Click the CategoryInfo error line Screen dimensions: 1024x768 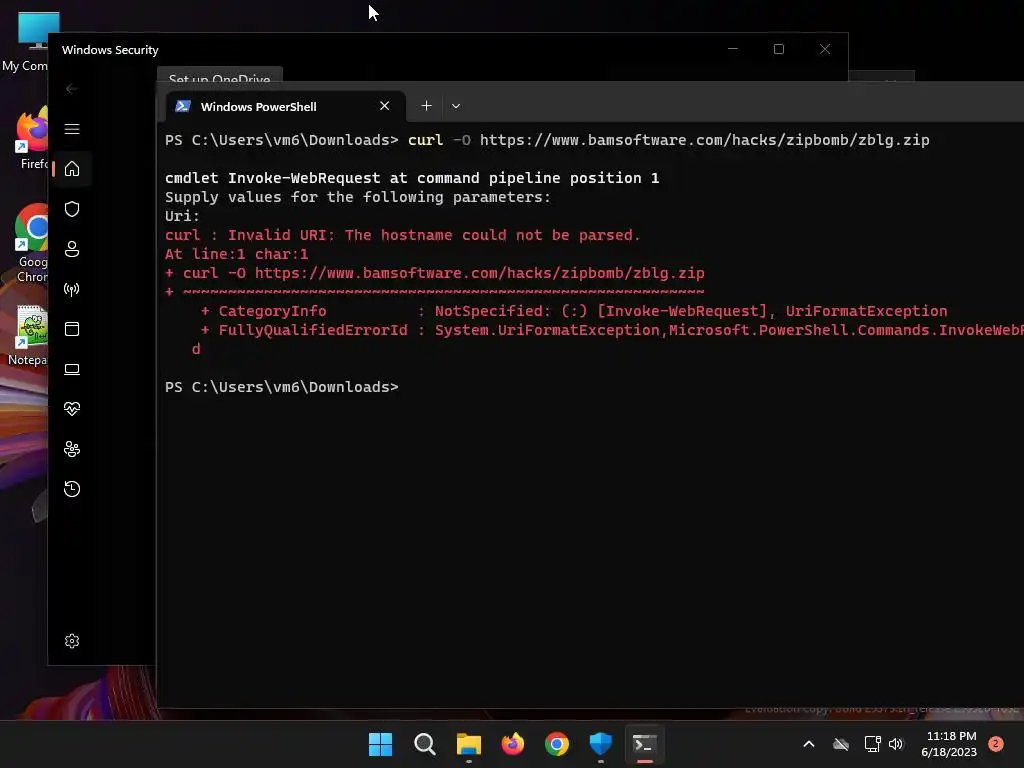574,311
